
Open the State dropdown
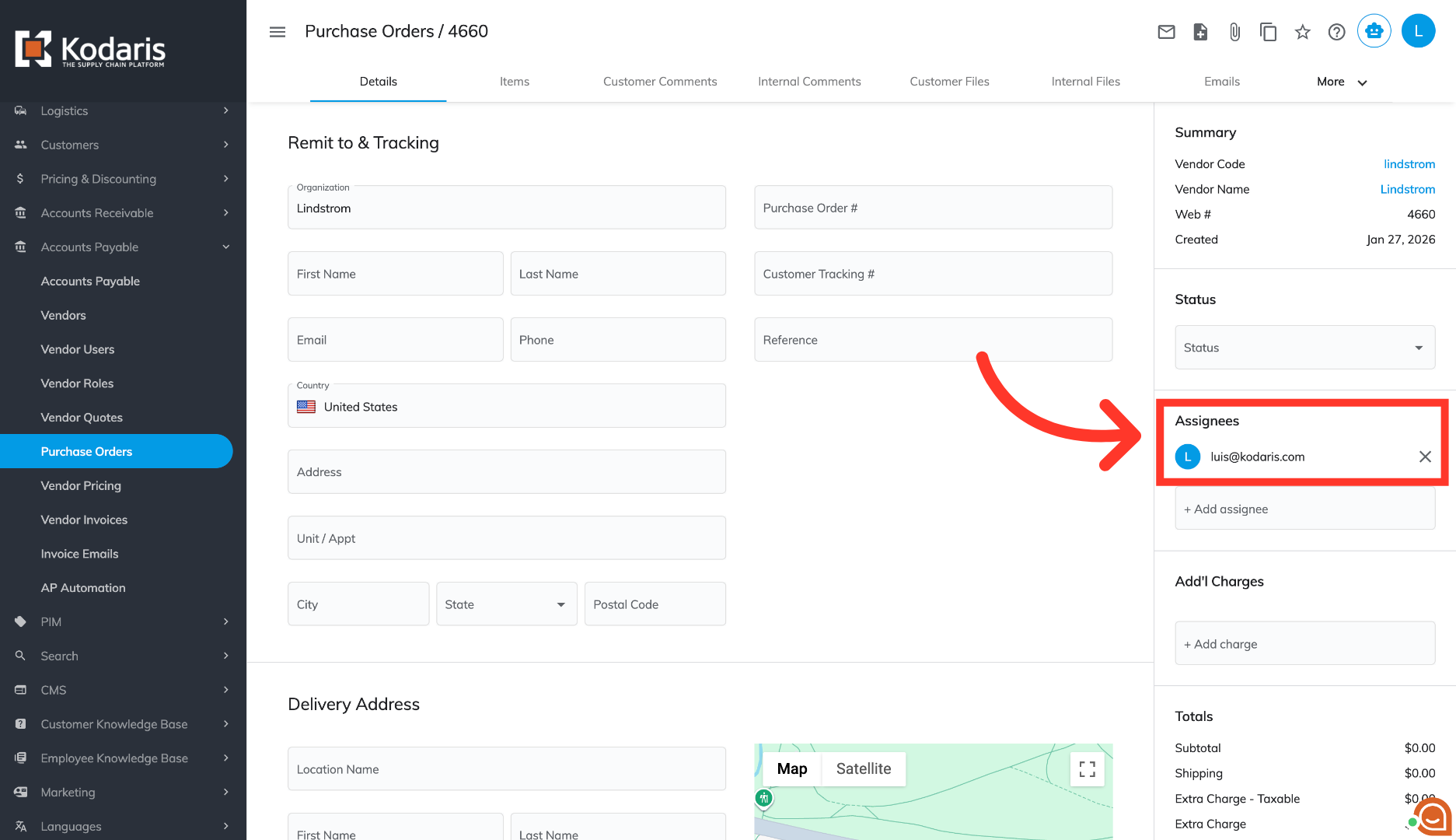pos(507,604)
